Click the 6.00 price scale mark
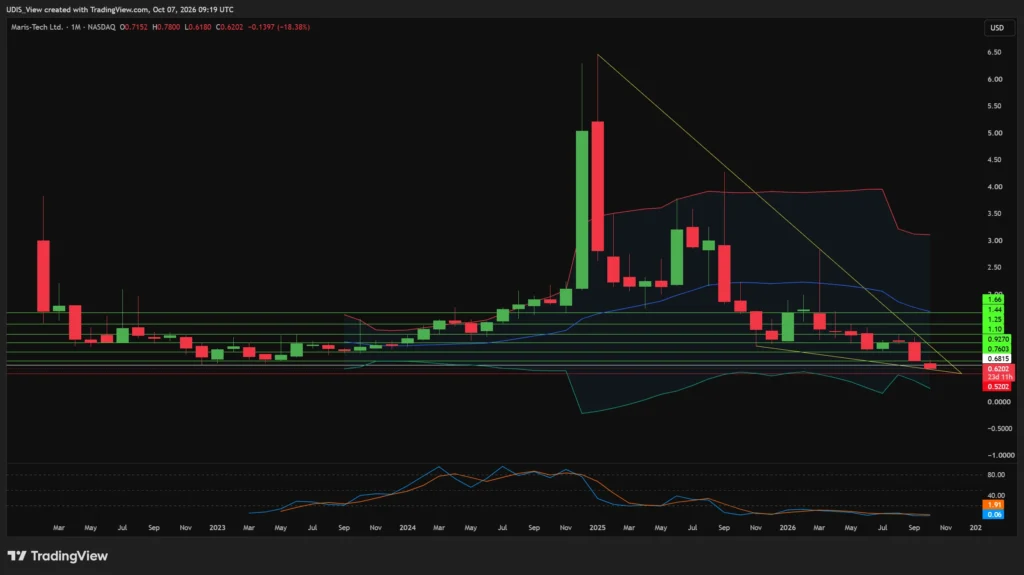Viewport: 1024px width, 575px height. [995, 79]
